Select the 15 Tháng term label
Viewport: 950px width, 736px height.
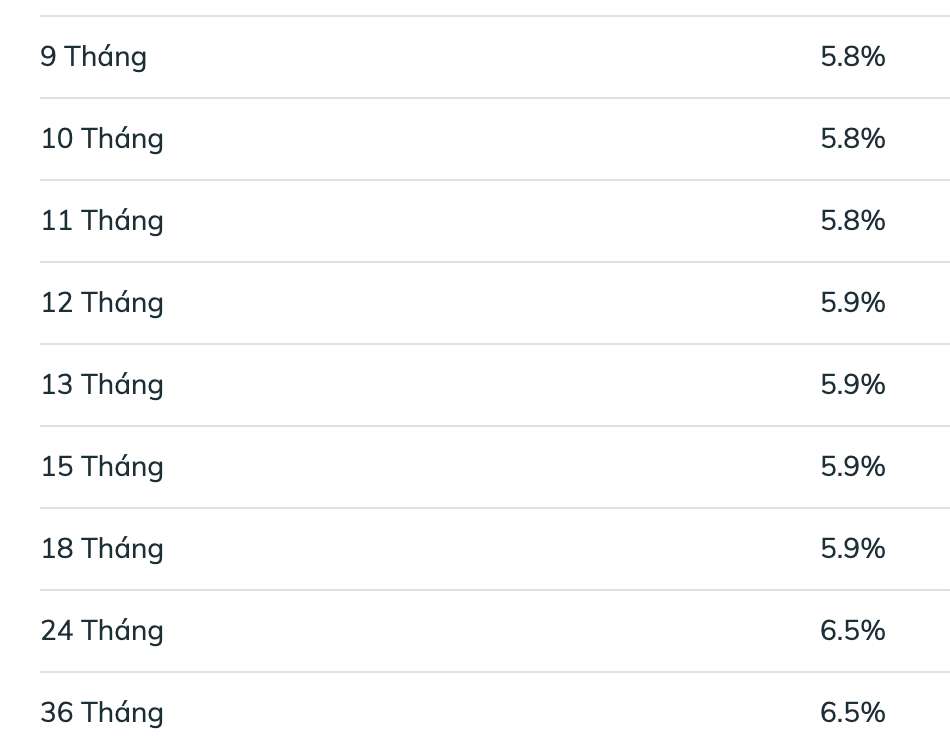(102, 467)
